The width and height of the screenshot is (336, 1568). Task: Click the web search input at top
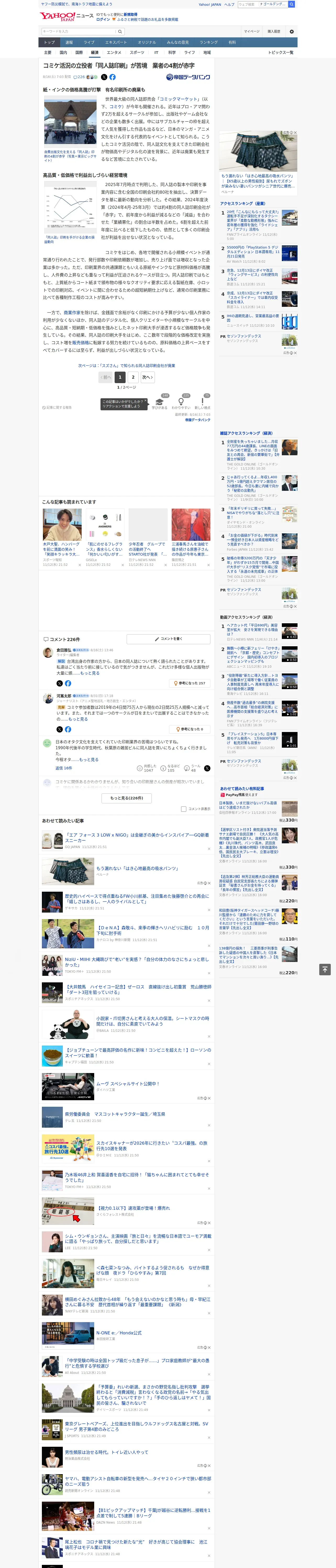[248, 4]
